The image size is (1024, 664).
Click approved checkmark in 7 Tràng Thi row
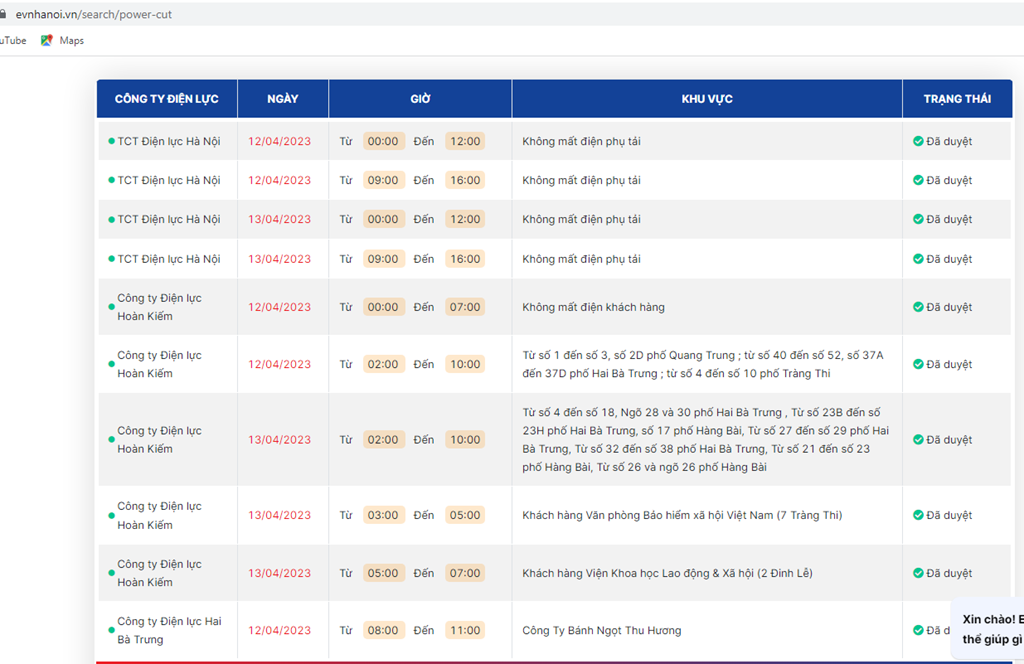tap(918, 515)
